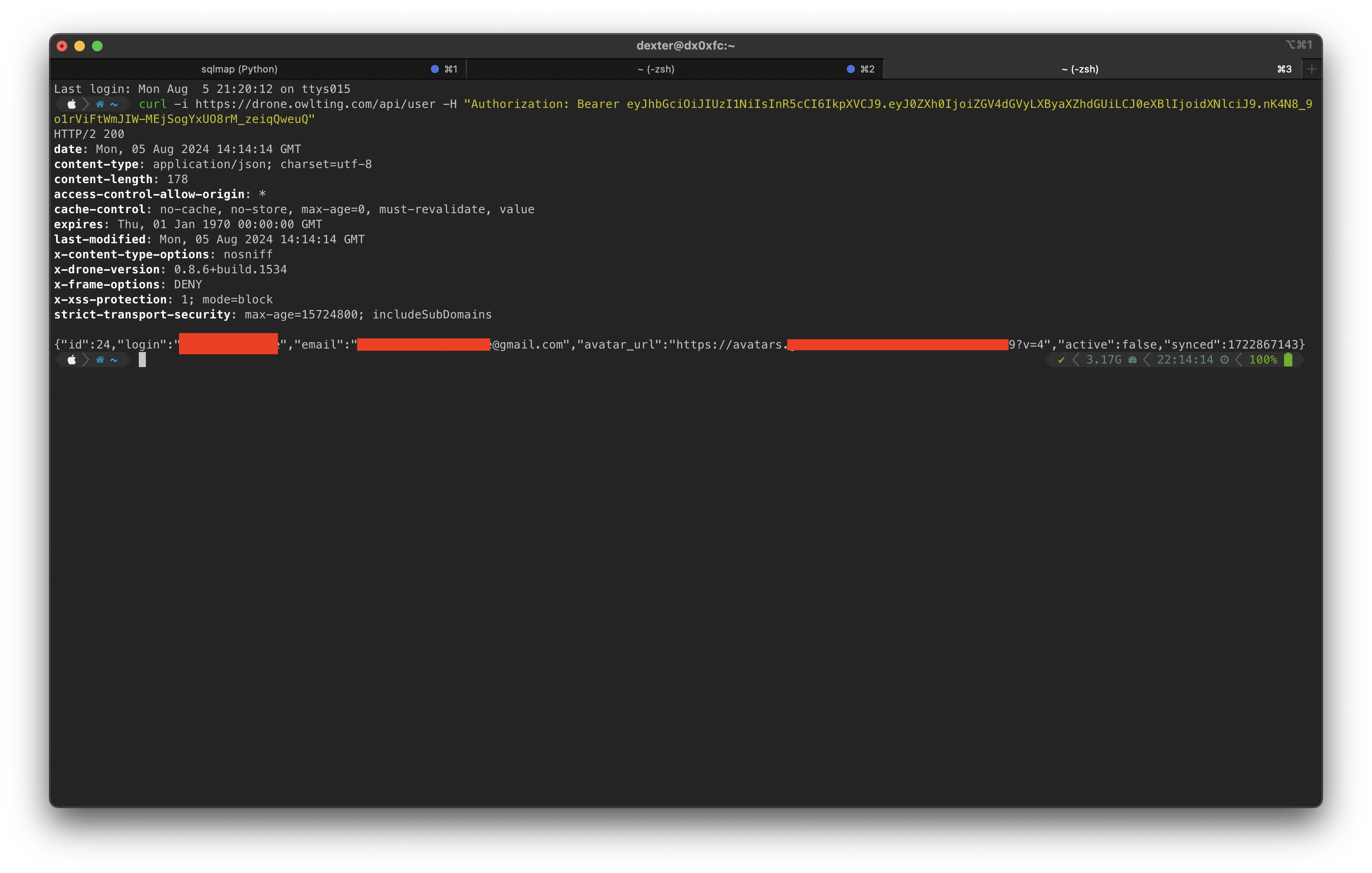This screenshot has height=873, width=1372.
Task: Click the avatar_url https://avatars link
Action: coord(859,345)
